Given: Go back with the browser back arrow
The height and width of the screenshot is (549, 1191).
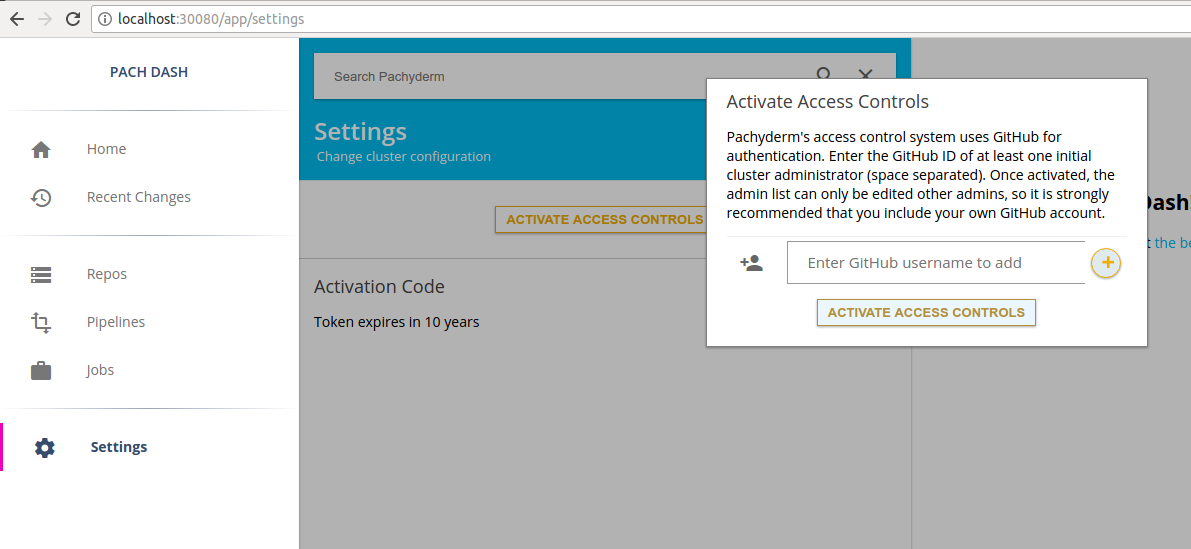Looking at the screenshot, I should [17, 19].
